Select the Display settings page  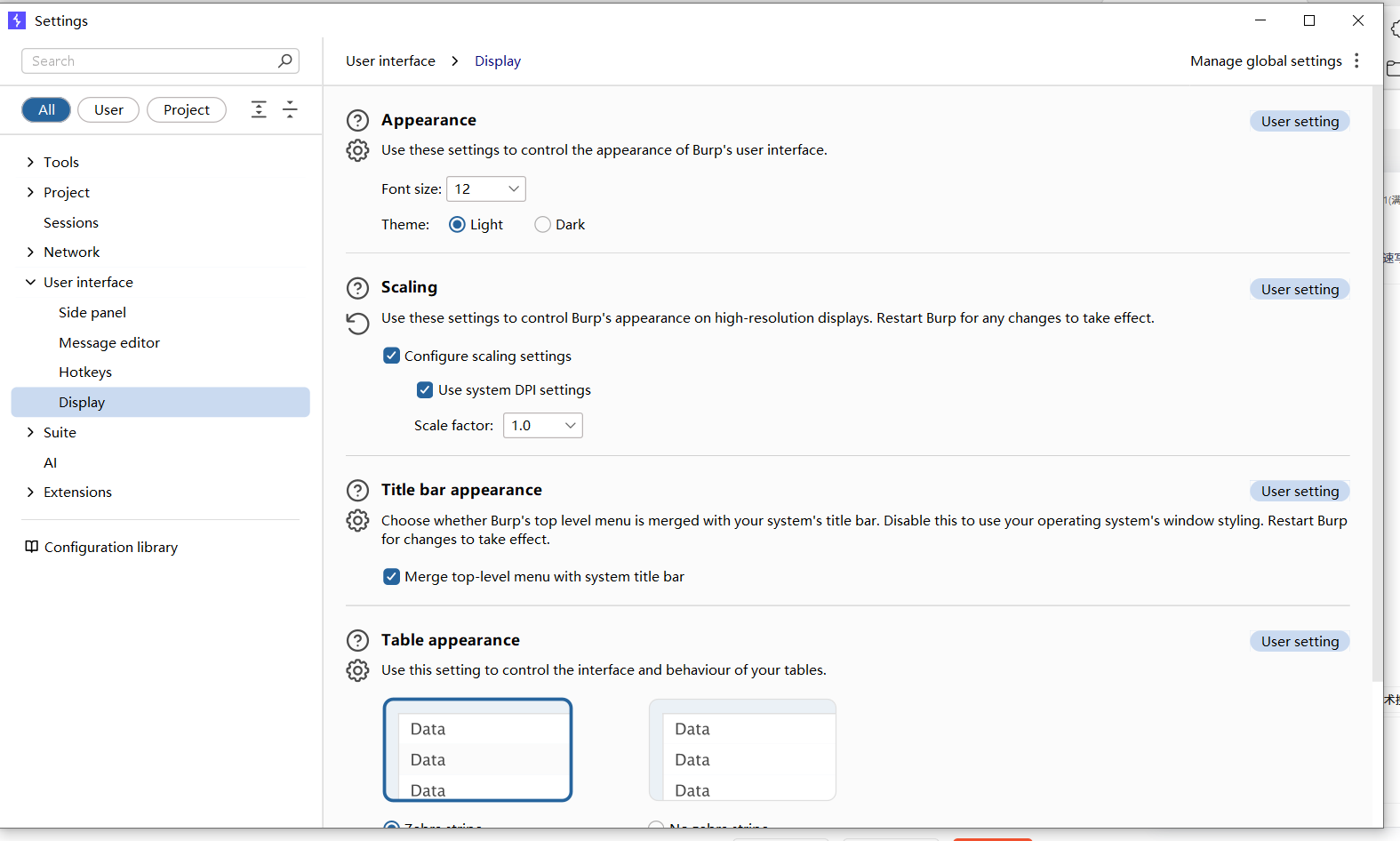point(161,402)
